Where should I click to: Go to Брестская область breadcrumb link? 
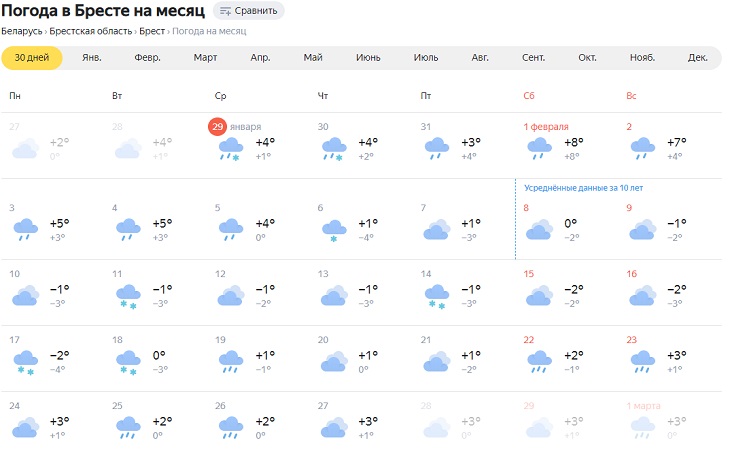coord(91,31)
